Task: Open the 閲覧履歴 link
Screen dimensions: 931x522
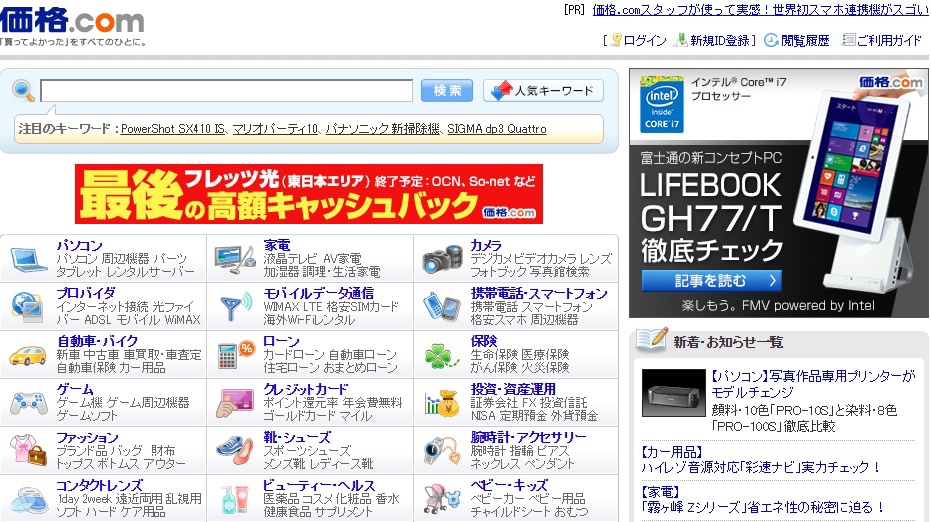Action: click(805, 40)
